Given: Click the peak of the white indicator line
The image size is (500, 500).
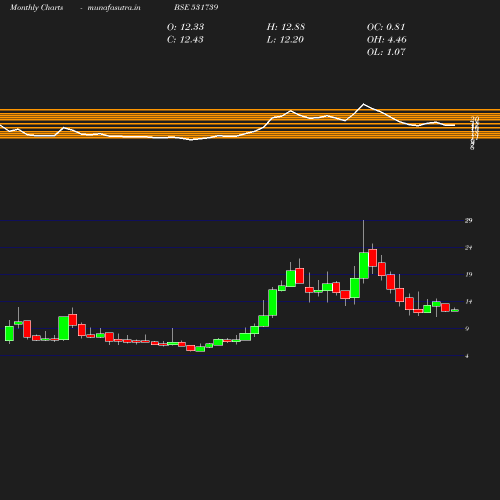Looking at the screenshot, I should pyautogui.click(x=364, y=104).
